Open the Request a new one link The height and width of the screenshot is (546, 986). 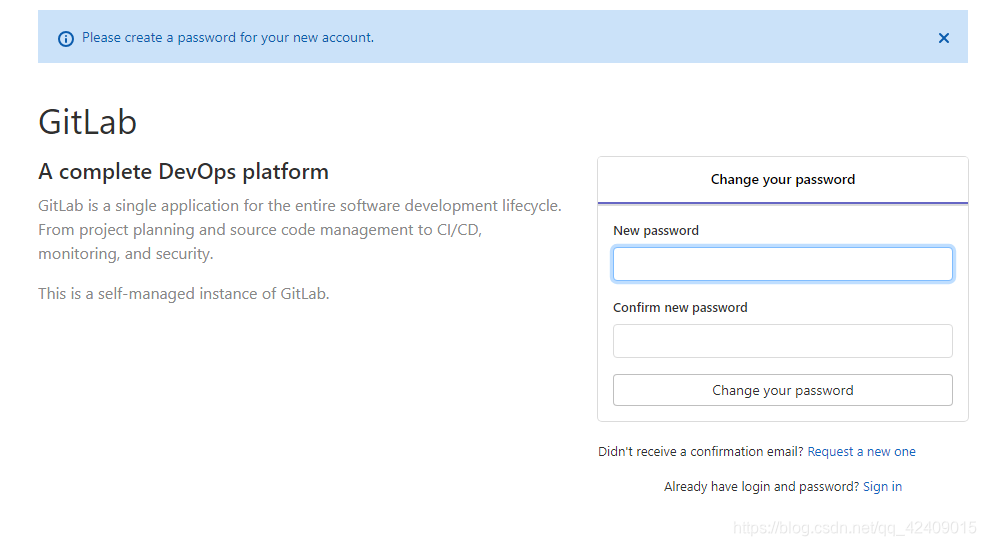pyautogui.click(x=861, y=452)
